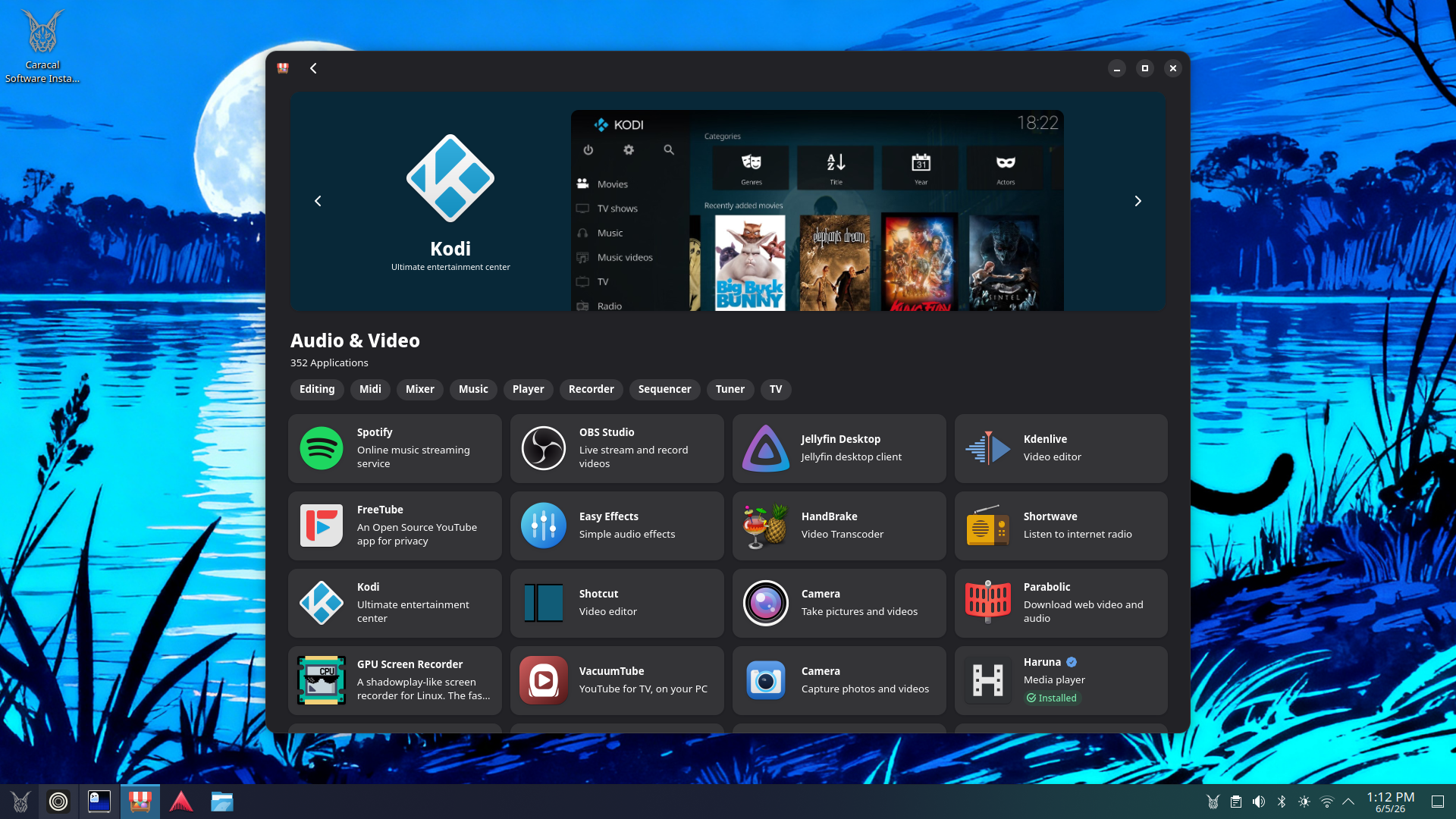Open the Shotcut app icon
The image size is (1456, 819).
(x=544, y=603)
